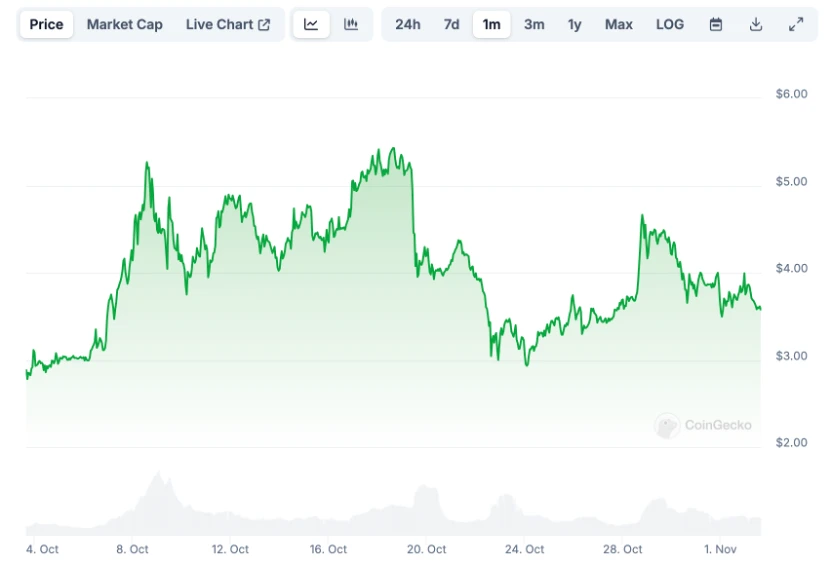Screen dimensions: 832x566
Task: Choose the 3m time range
Action: tap(535, 24)
